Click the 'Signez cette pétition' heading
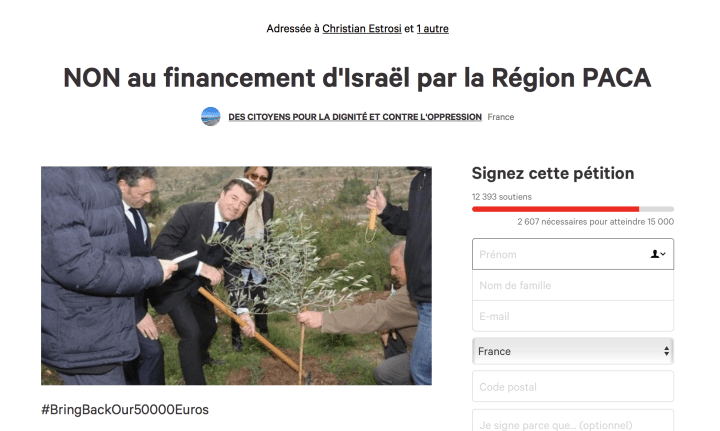The image size is (720, 431). click(553, 173)
